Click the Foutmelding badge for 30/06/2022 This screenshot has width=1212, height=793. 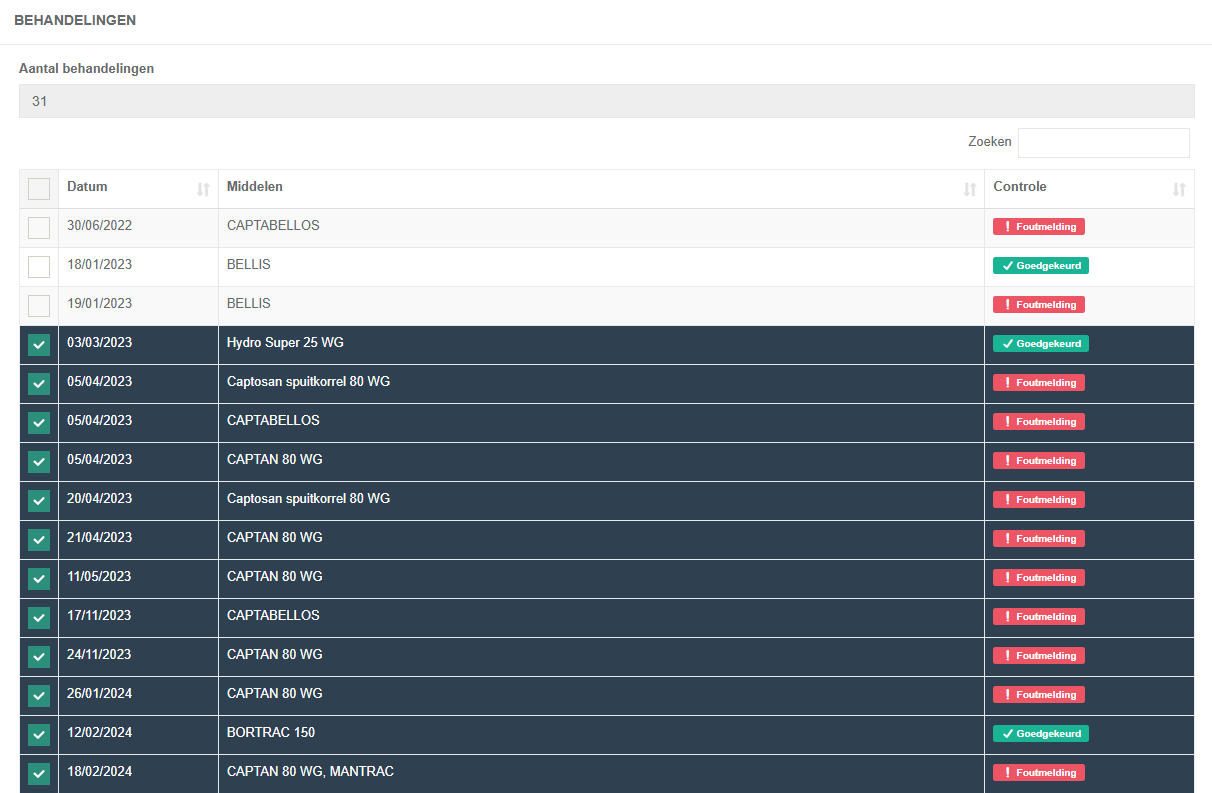click(1038, 227)
